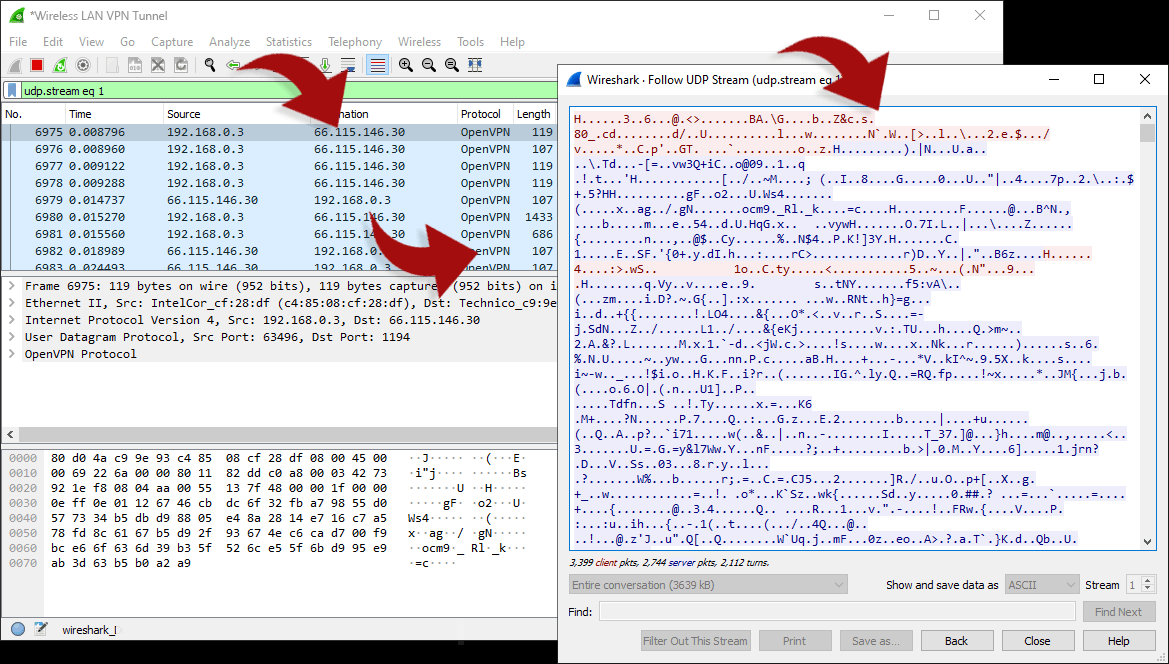The image size is (1169, 664).
Task: Select packet number 6975
Action: click(x=279, y=132)
